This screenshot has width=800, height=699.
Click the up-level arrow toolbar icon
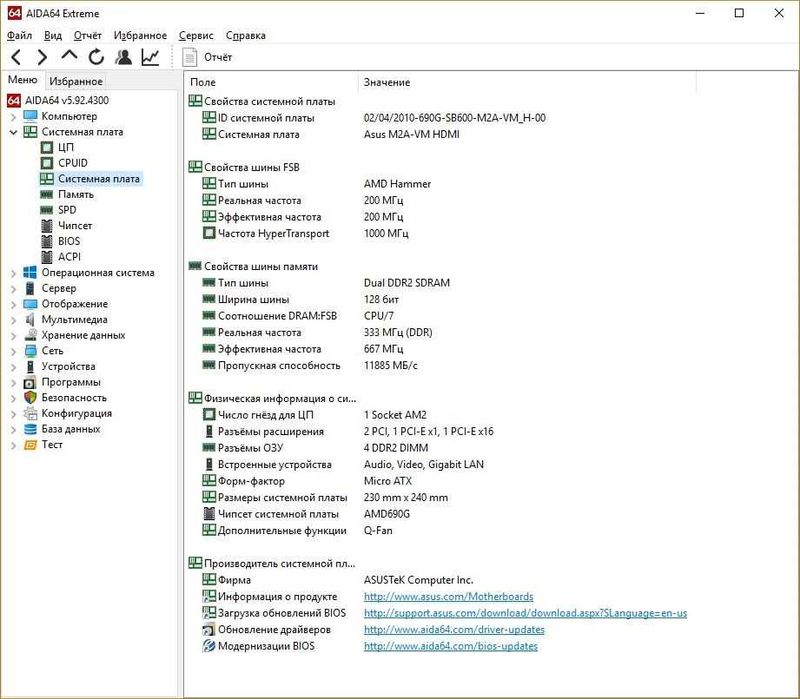pos(69,55)
